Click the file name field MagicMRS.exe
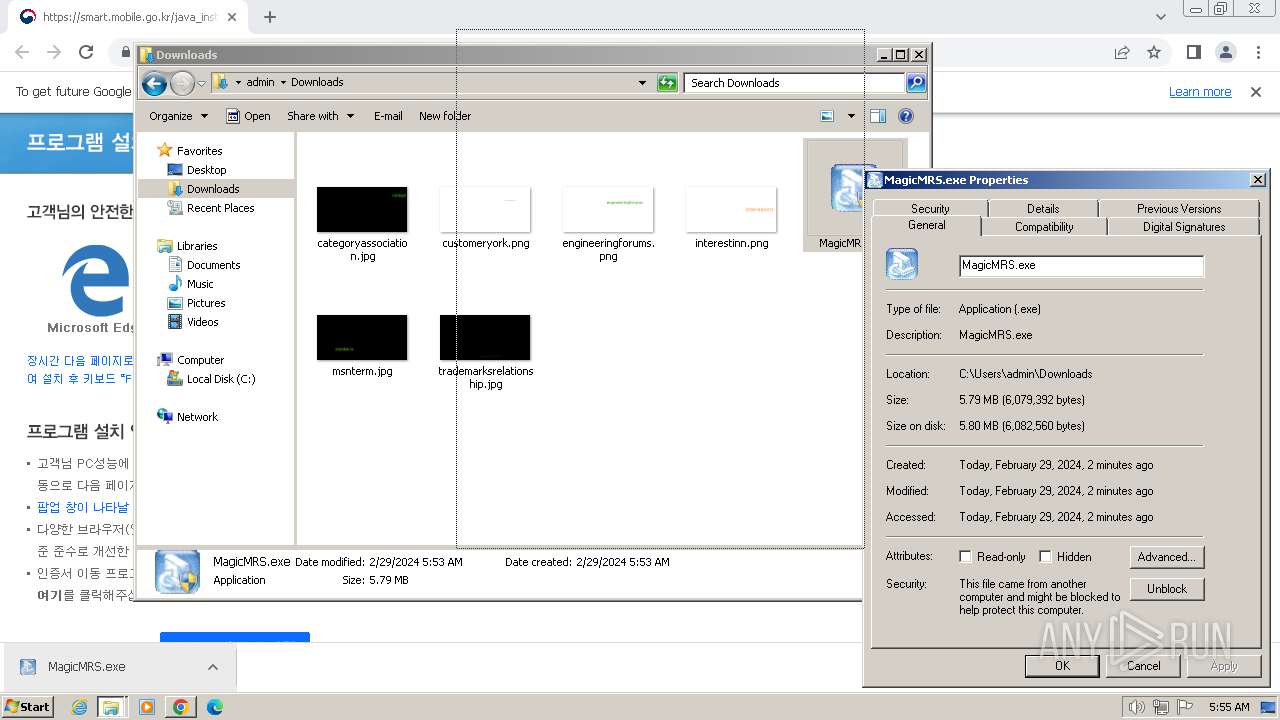Viewport: 1280px width, 720px height. [x=1081, y=266]
